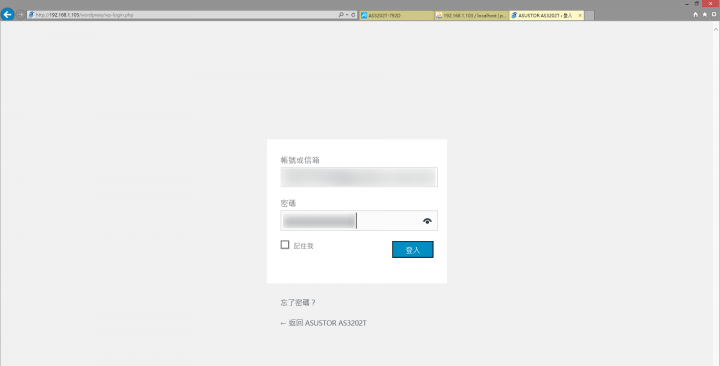Follow the 返回 ASUSTOR AS3202T link
This screenshot has height=366, width=720.
pyautogui.click(x=323, y=323)
